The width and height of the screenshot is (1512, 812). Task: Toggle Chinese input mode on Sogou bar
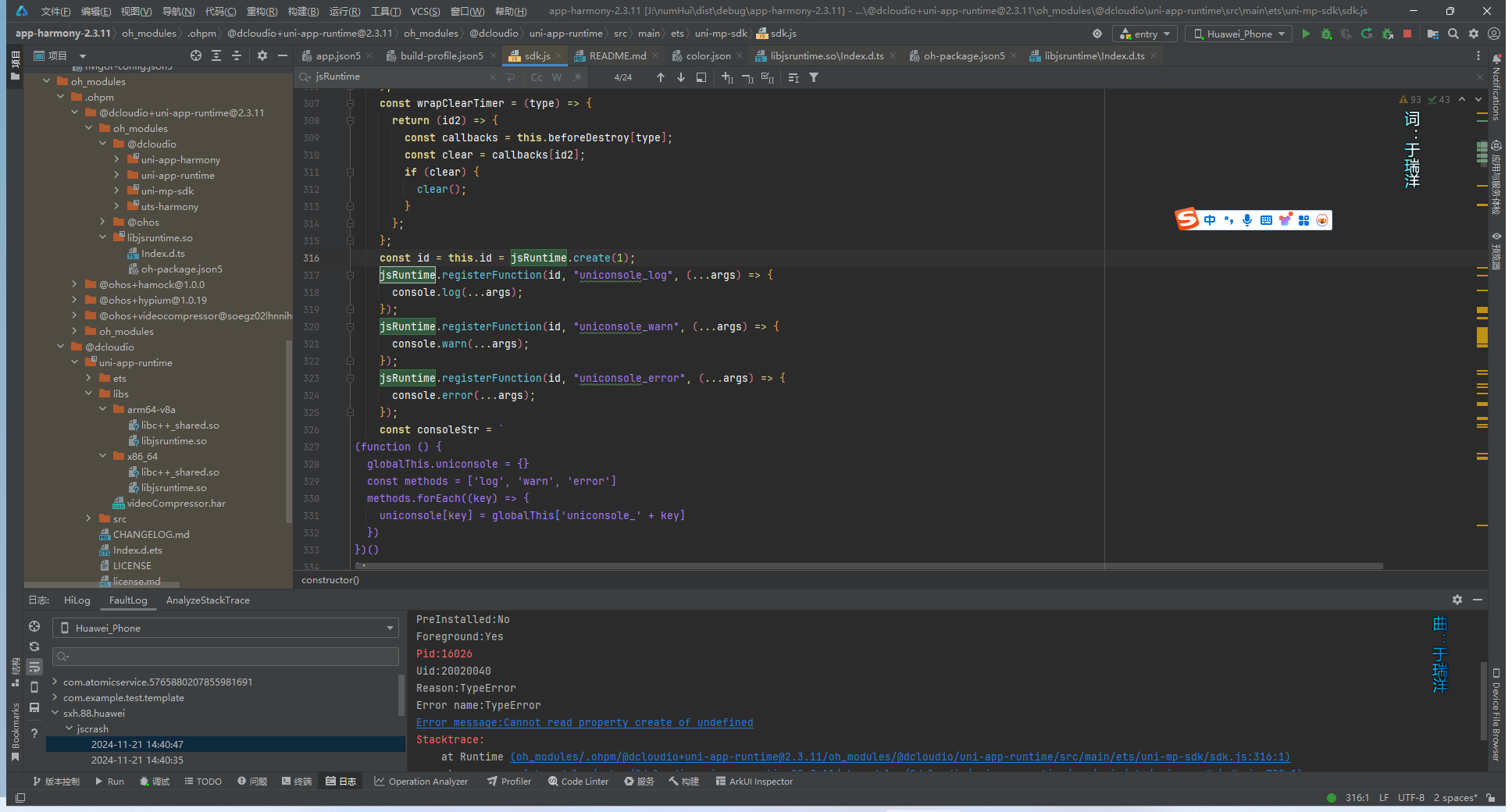1210,220
